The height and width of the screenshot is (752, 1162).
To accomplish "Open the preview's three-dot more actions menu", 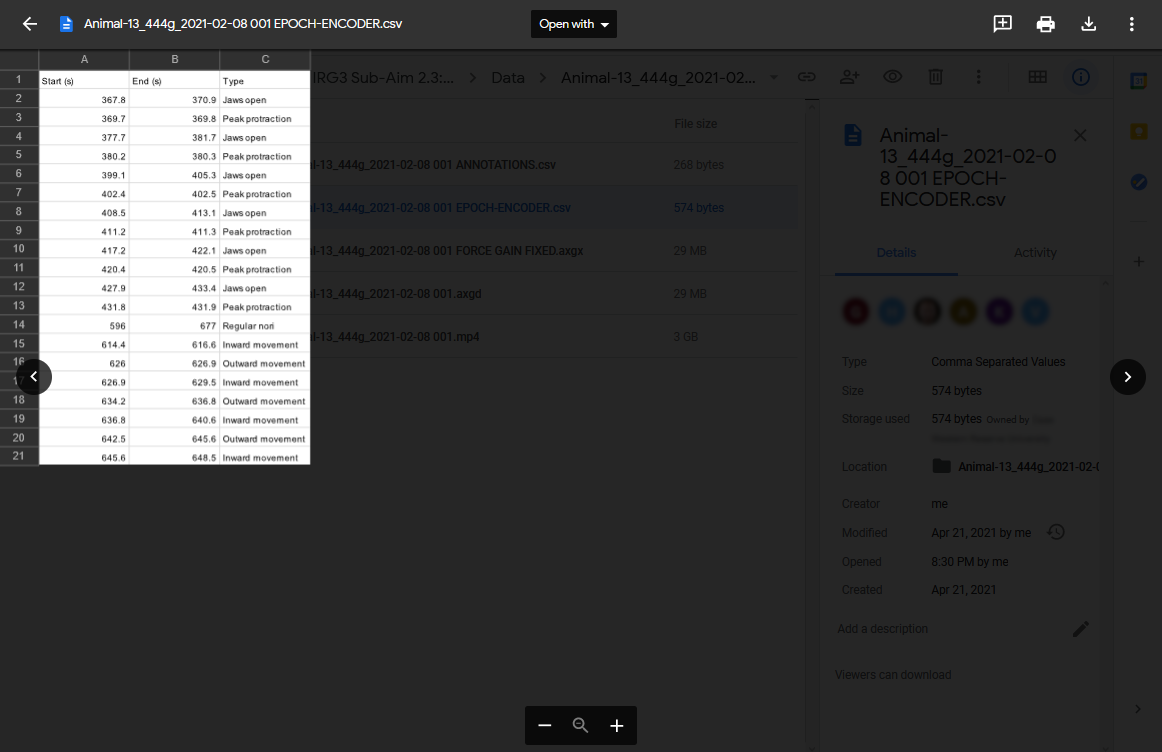I will click(x=1131, y=24).
